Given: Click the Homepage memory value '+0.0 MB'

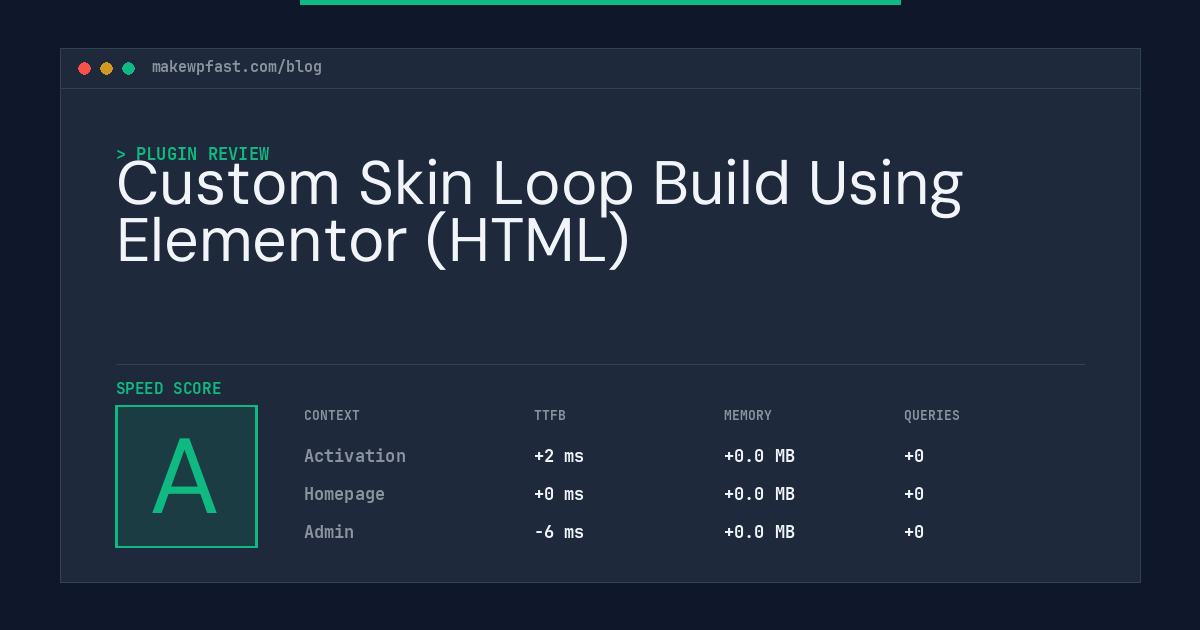Looking at the screenshot, I should 759,494.
